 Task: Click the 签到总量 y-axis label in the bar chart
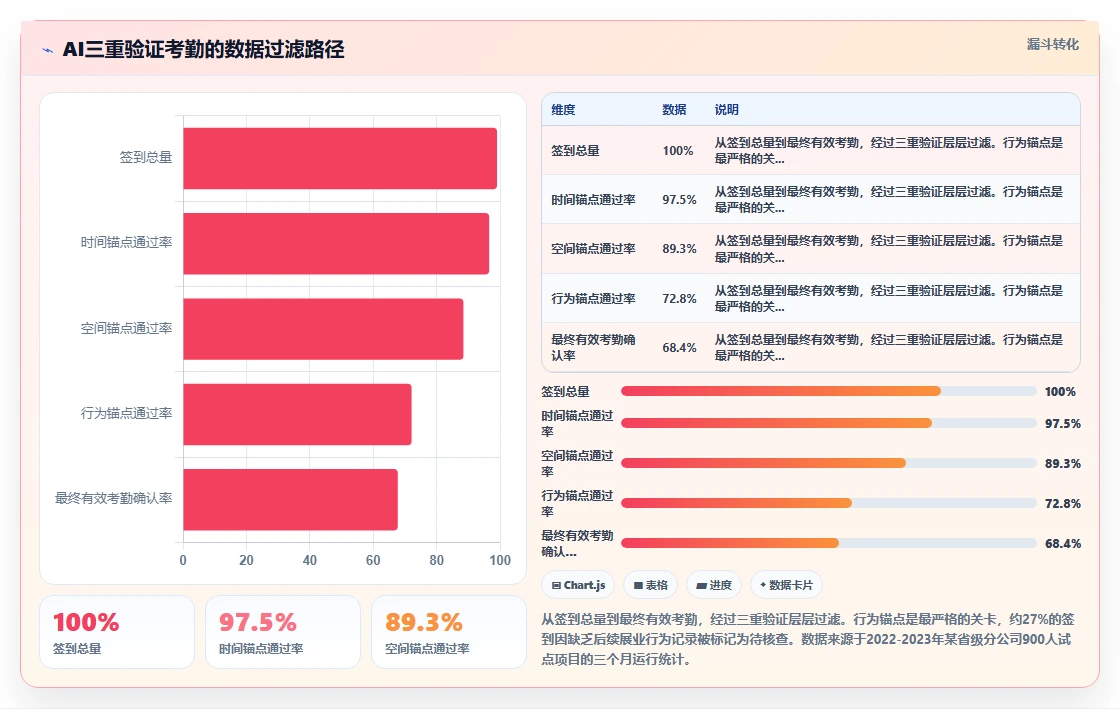pyautogui.click(x=146, y=157)
